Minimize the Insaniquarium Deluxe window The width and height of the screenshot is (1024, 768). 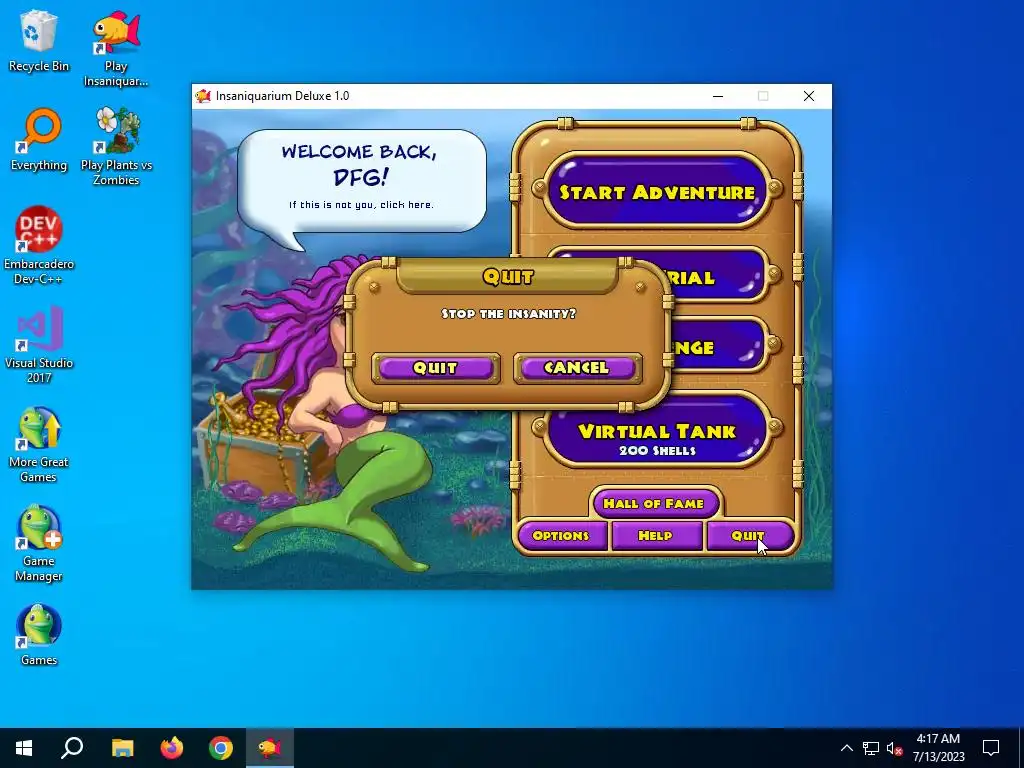coord(718,96)
